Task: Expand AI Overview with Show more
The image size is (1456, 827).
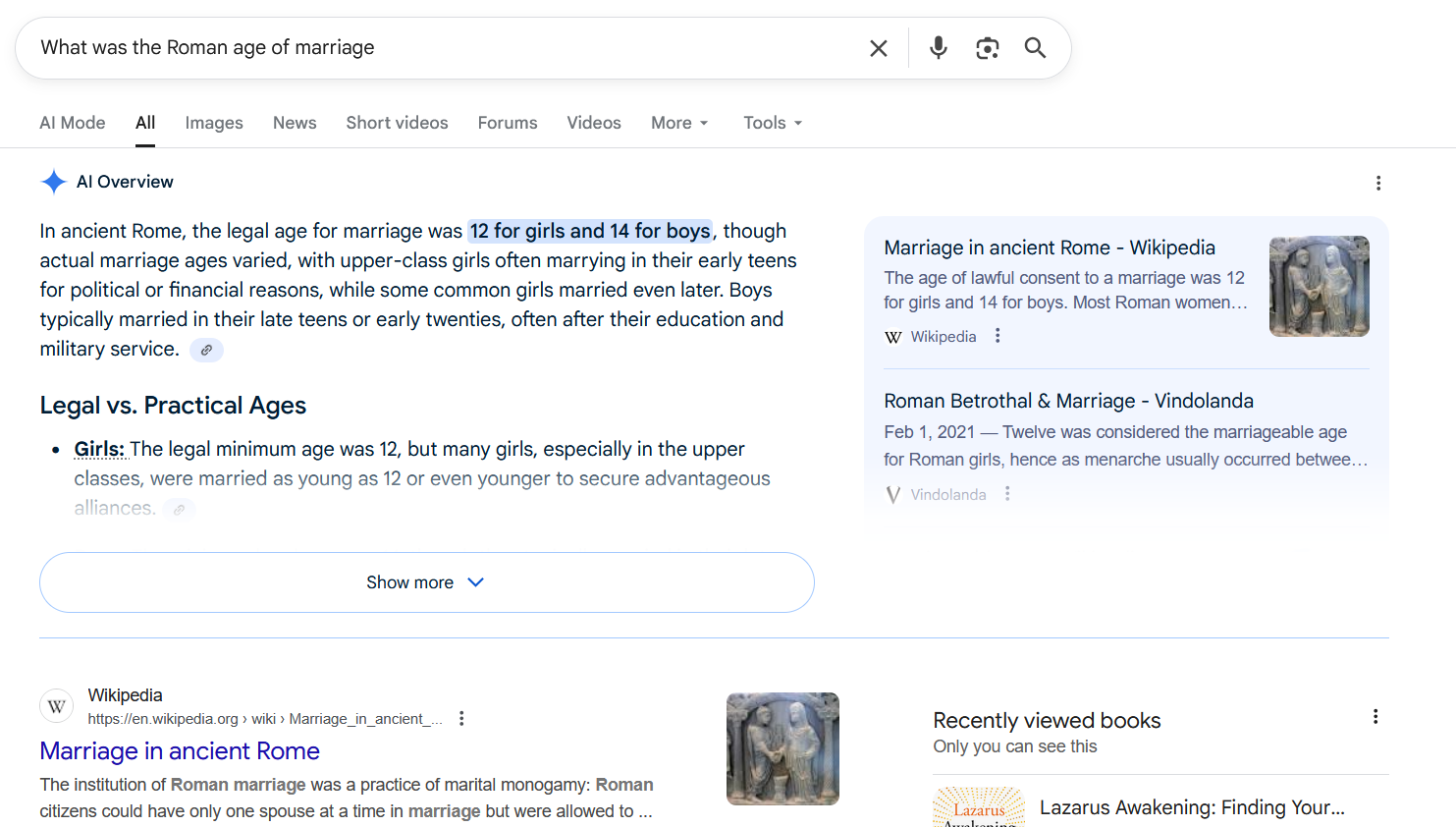Action: pos(426,582)
